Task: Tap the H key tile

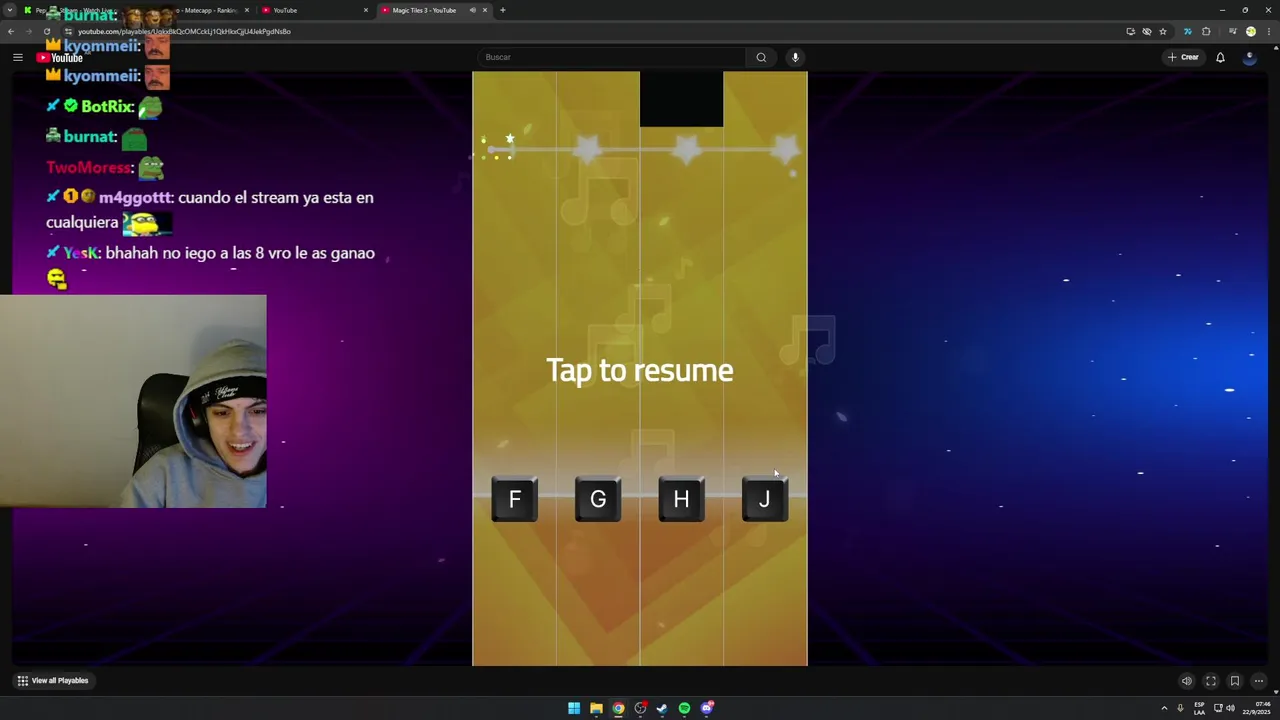Action: [681, 499]
